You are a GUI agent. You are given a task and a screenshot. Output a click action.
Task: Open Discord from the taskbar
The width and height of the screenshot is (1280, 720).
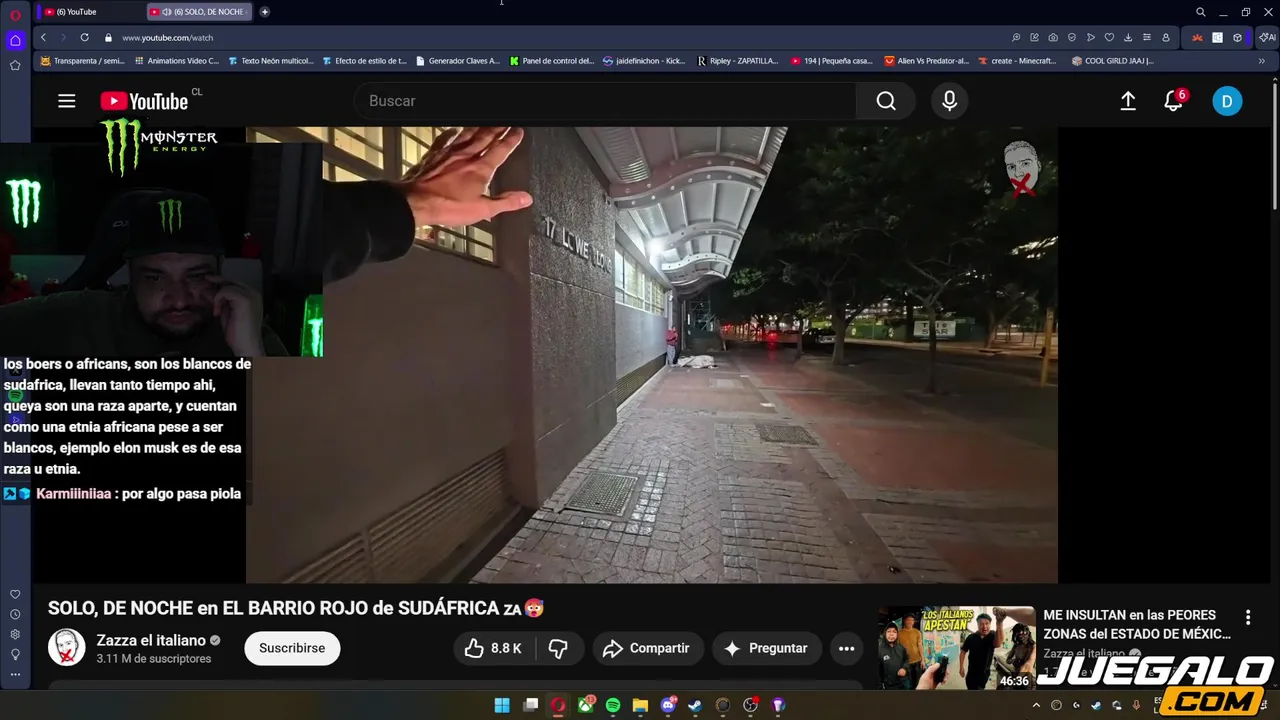coord(668,705)
